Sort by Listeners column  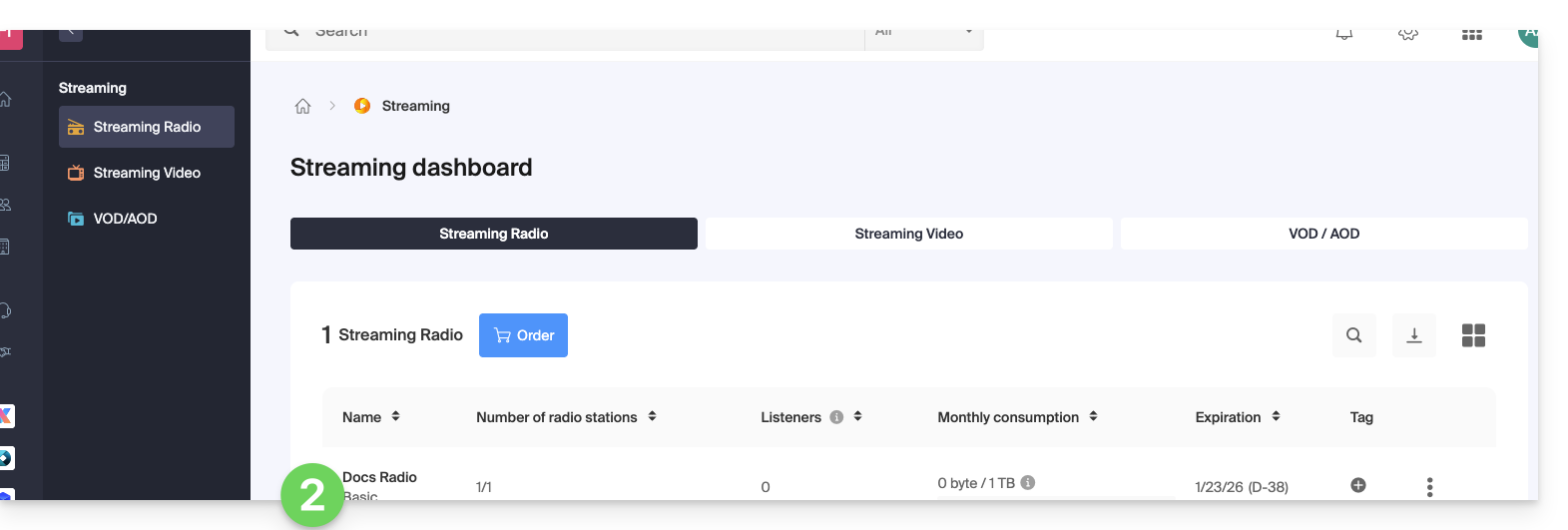857,416
